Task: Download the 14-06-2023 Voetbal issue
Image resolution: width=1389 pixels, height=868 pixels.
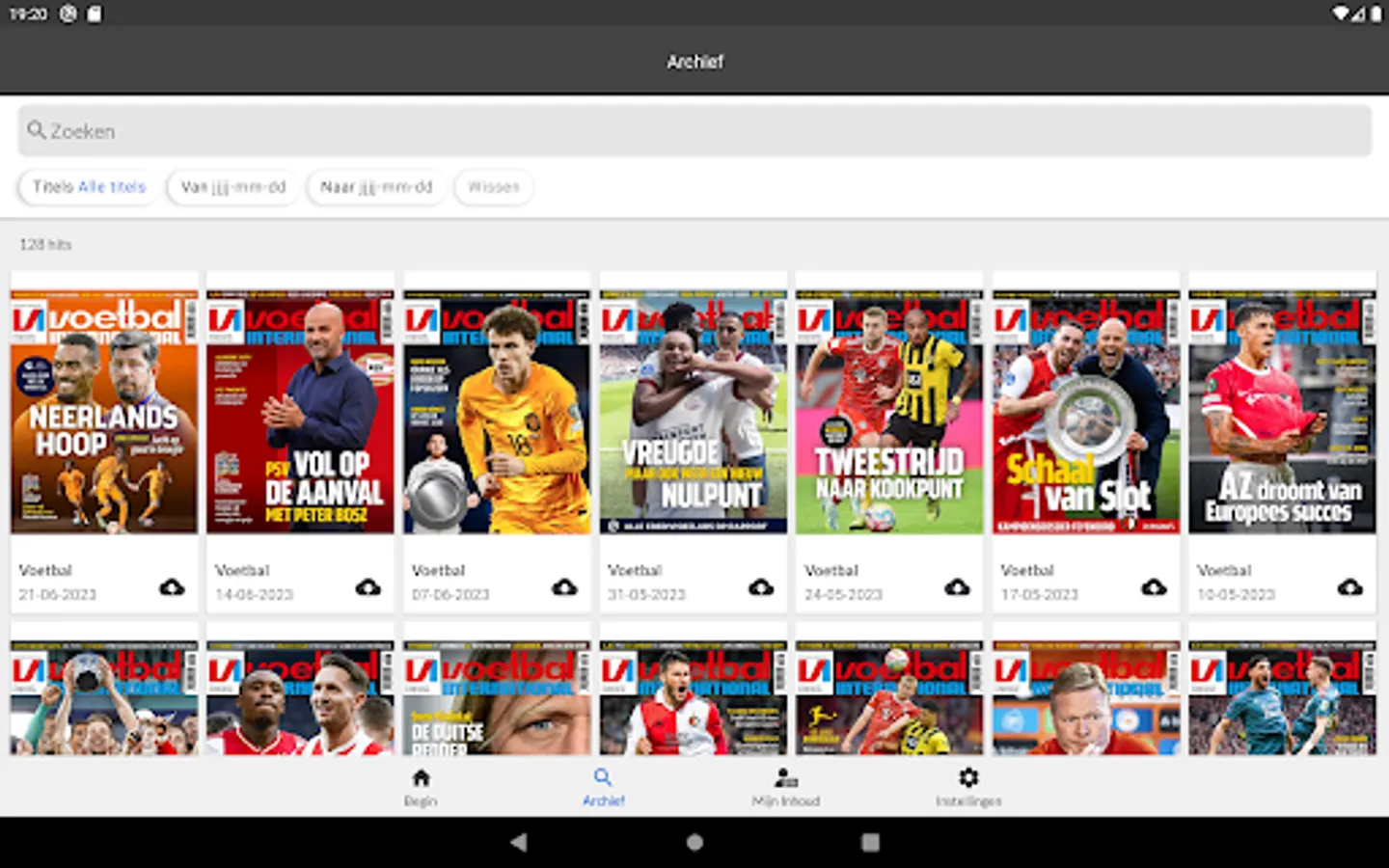Action: coord(368,586)
